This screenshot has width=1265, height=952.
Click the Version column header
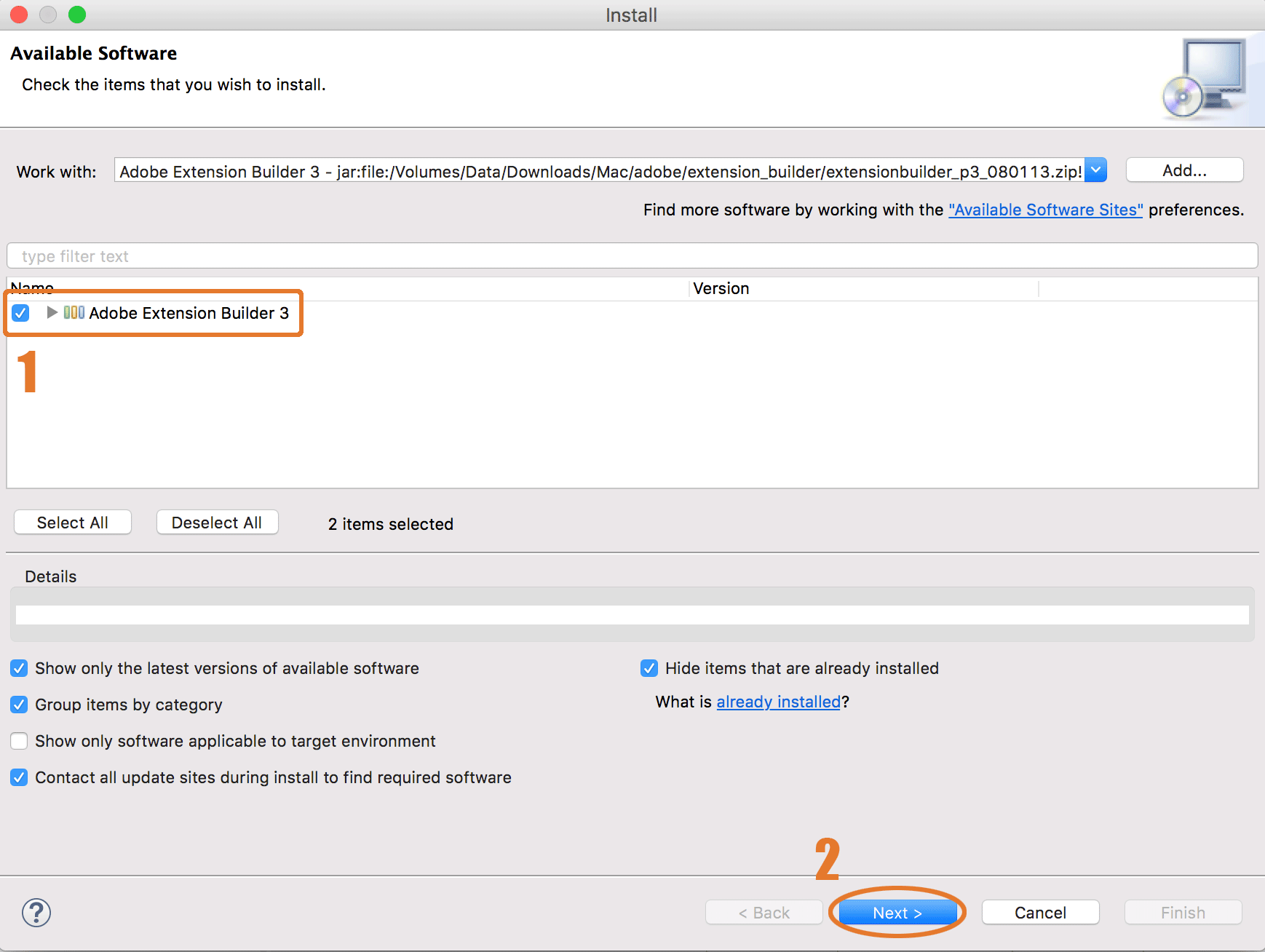click(x=863, y=288)
